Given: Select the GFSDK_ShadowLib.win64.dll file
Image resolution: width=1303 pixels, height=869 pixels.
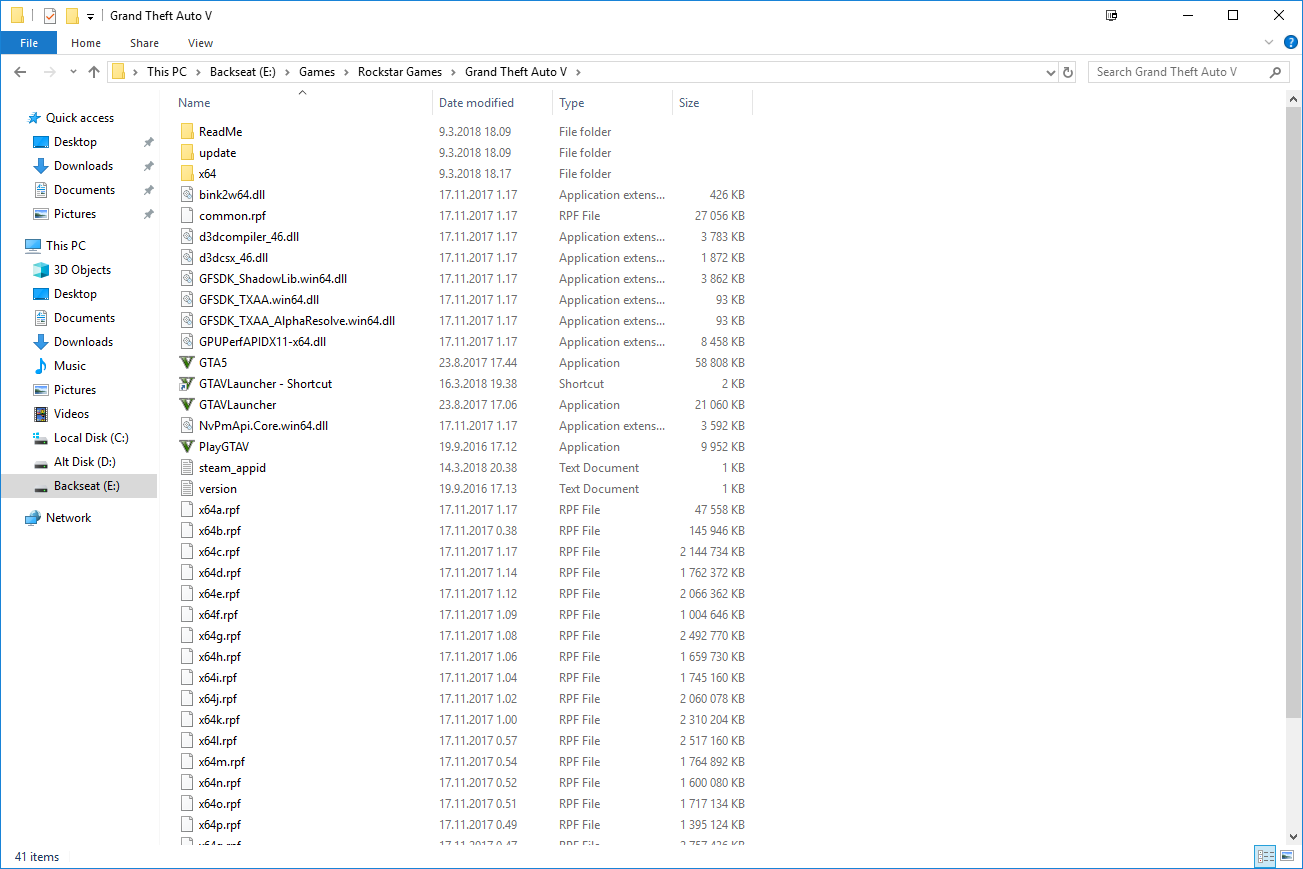Looking at the screenshot, I should [273, 279].
